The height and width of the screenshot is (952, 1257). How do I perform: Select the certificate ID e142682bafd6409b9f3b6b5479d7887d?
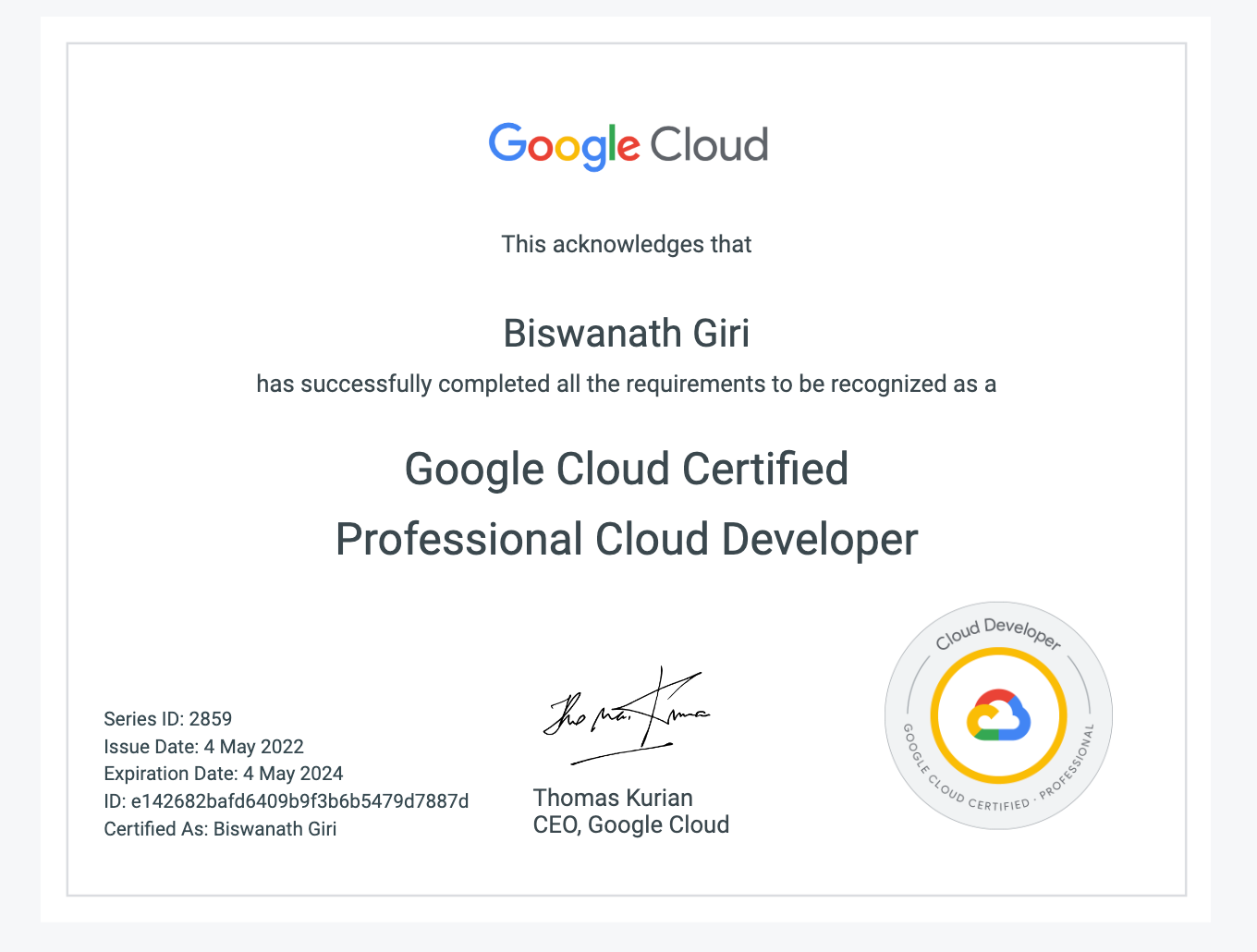click(x=299, y=801)
